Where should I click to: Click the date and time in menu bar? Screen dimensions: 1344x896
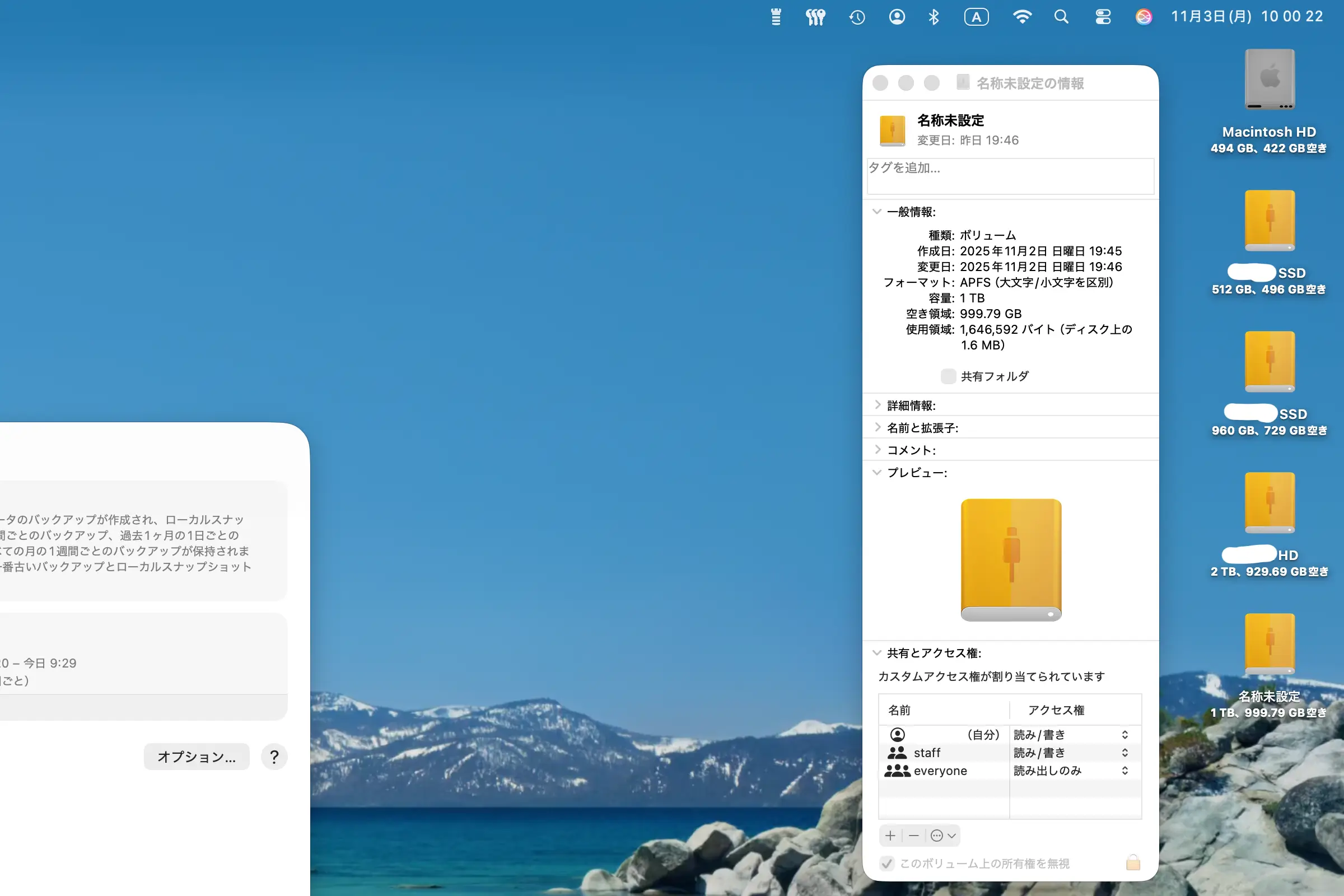1247,17
